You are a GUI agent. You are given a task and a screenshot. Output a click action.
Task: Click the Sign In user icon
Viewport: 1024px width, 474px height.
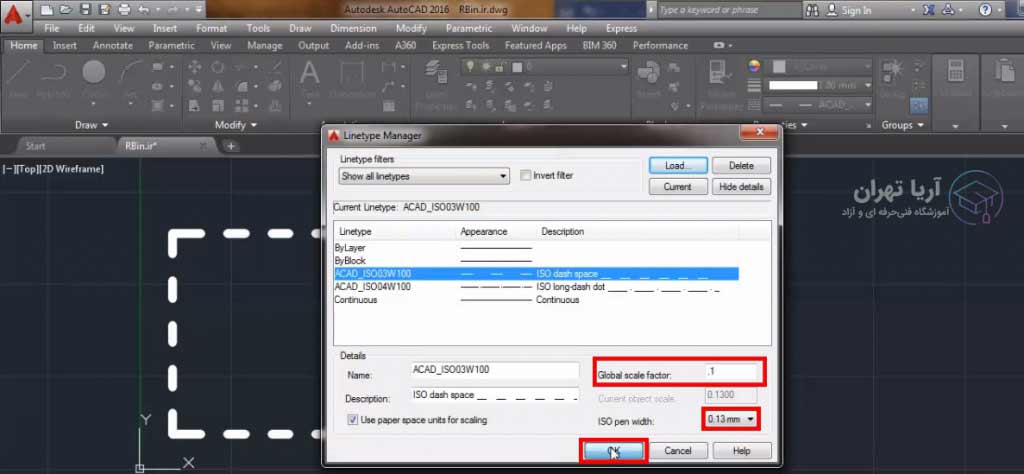(x=832, y=10)
